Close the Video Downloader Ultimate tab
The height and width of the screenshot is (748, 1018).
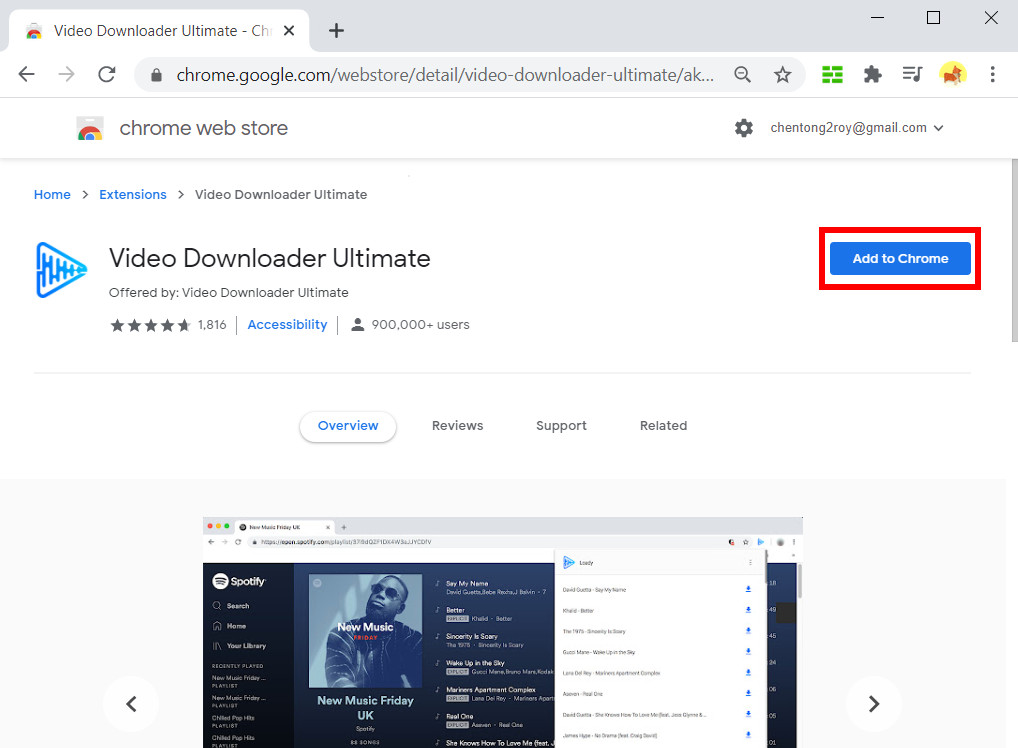coord(289,31)
